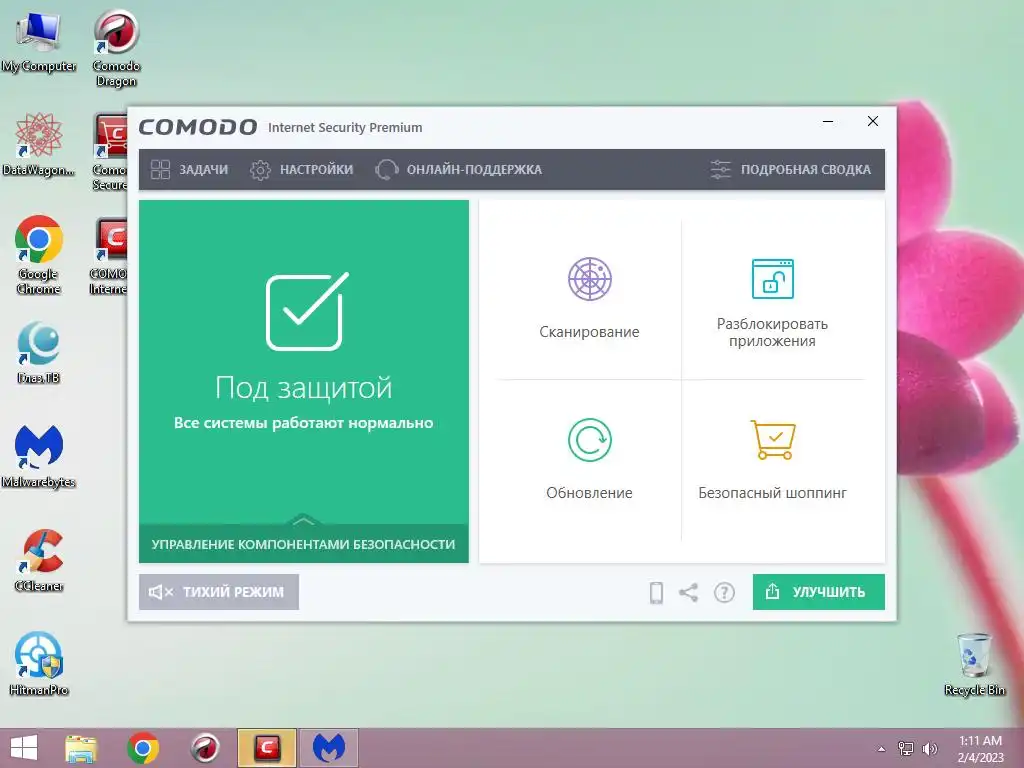The image size is (1024, 768).
Task: Click the volume speaker tray icon
Action: pyautogui.click(x=929, y=749)
